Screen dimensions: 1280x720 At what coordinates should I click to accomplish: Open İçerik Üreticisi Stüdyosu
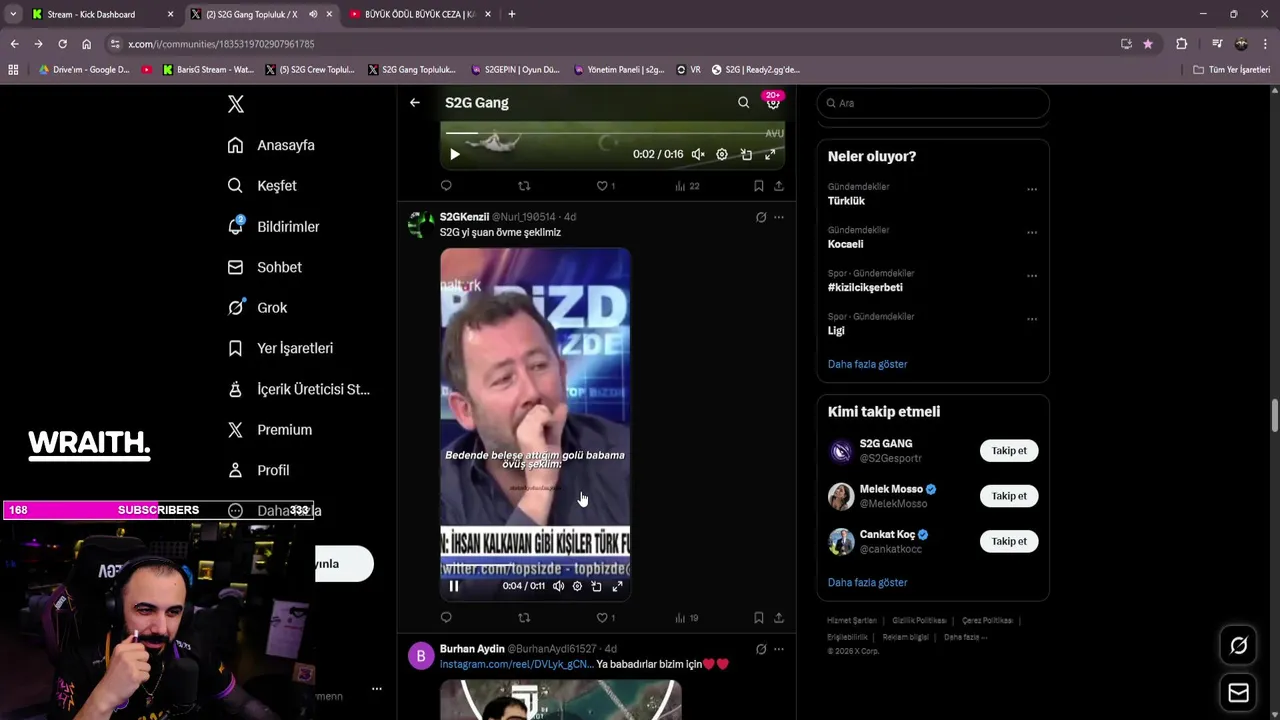click(x=299, y=389)
